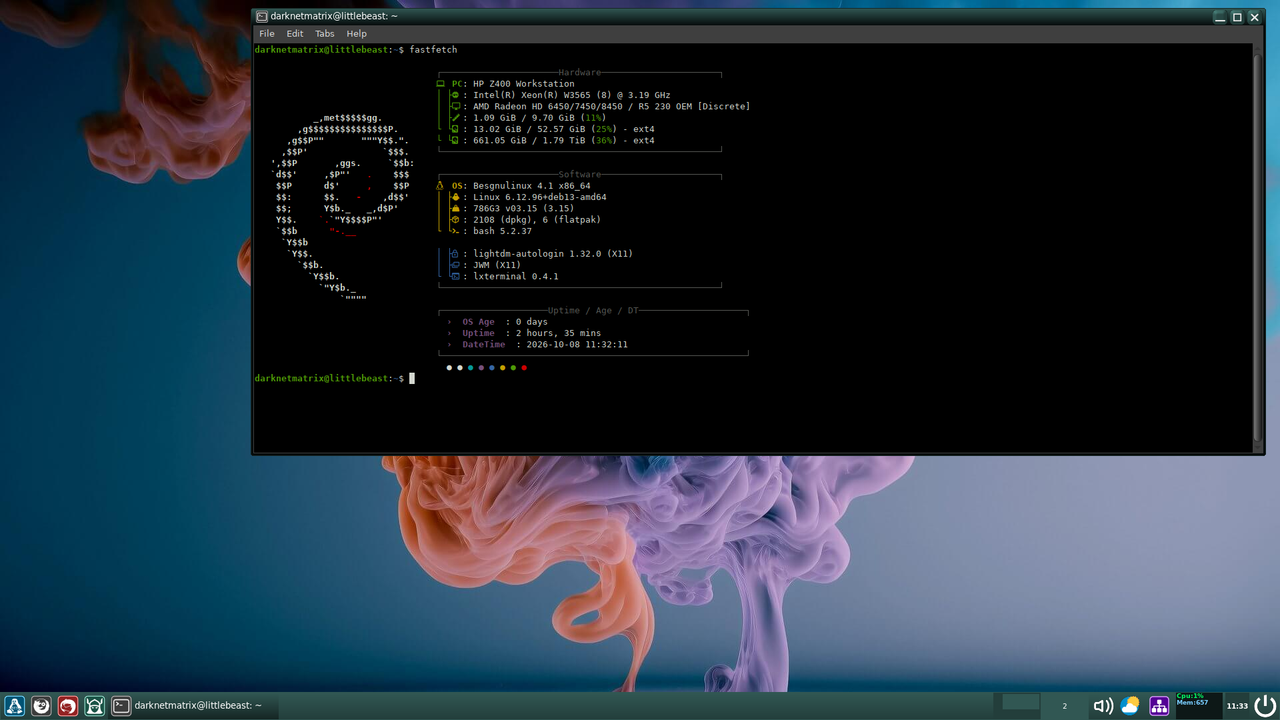Image resolution: width=1280 pixels, height=720 pixels.
Task: Launch the green viking-helmet app icon
Action: pos(95,706)
